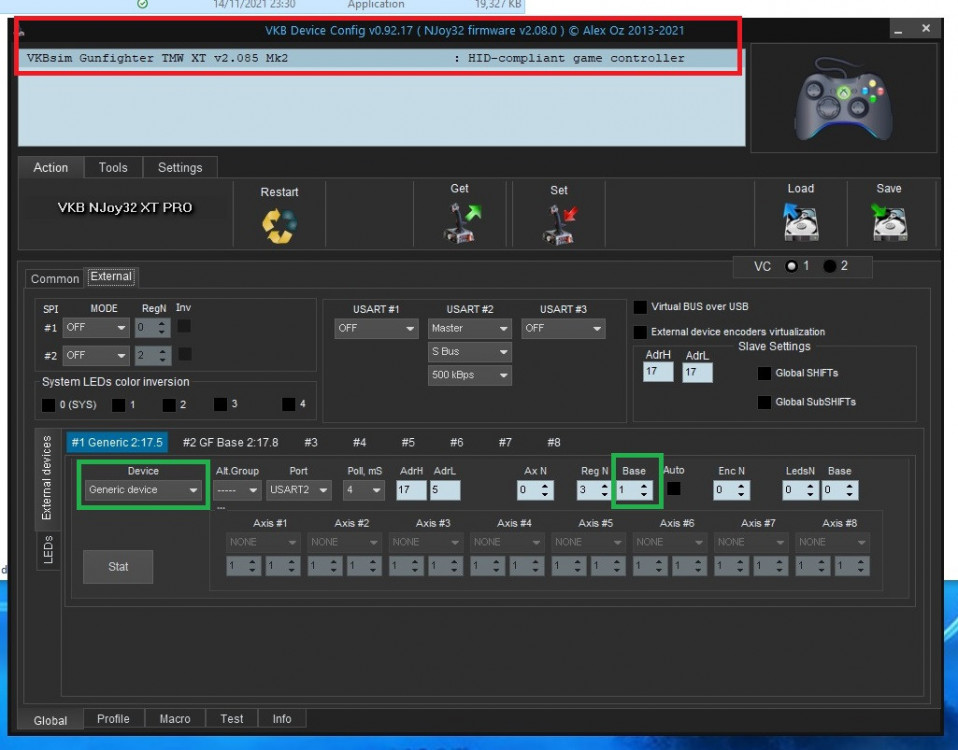Screen dimensions: 958x750
Task: Click the Set joystick icon
Action: click(x=559, y=225)
